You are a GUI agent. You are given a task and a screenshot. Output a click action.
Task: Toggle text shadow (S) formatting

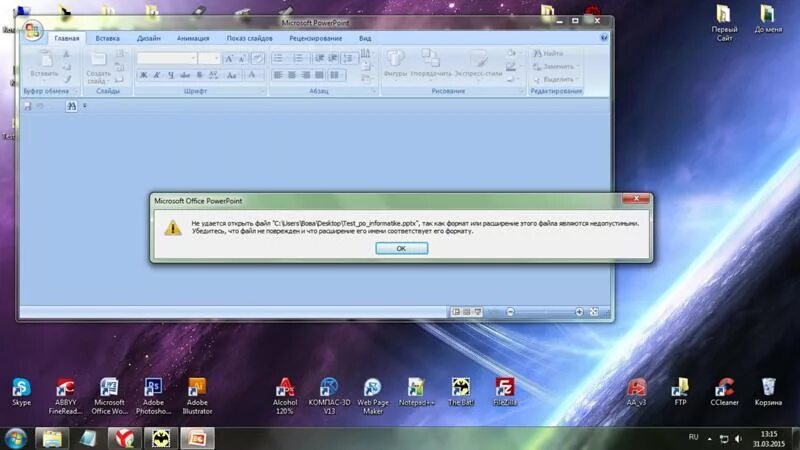click(199, 75)
